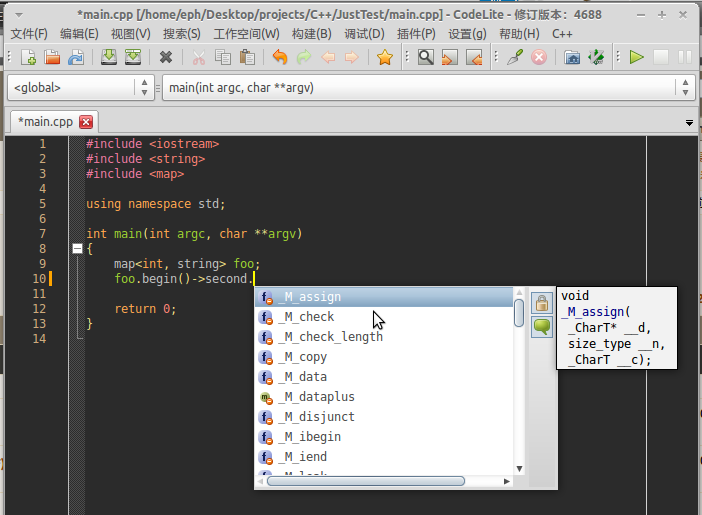Open Find Resource toolbar icon

coord(450,57)
